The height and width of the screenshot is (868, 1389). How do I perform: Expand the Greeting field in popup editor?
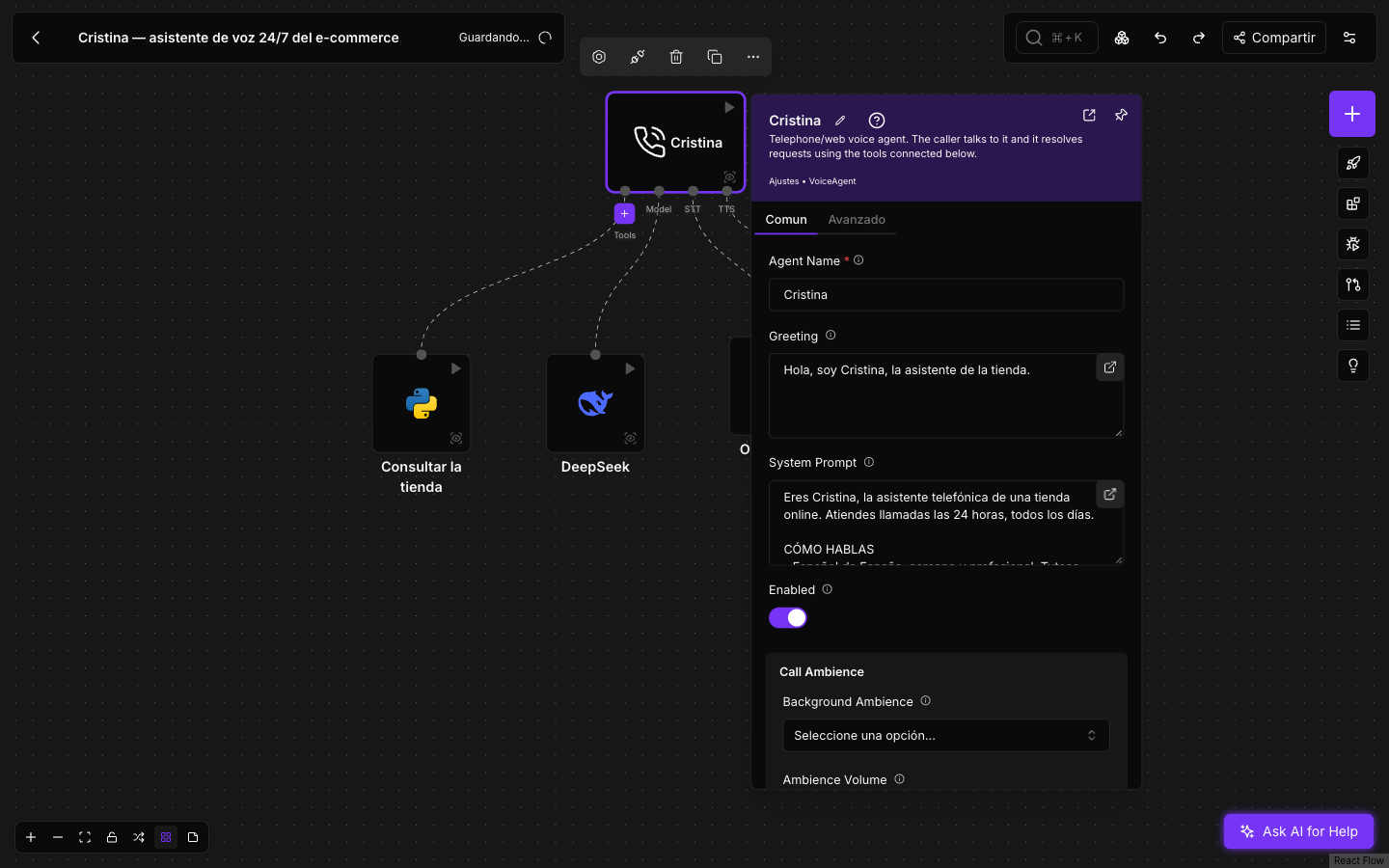[x=1110, y=367]
